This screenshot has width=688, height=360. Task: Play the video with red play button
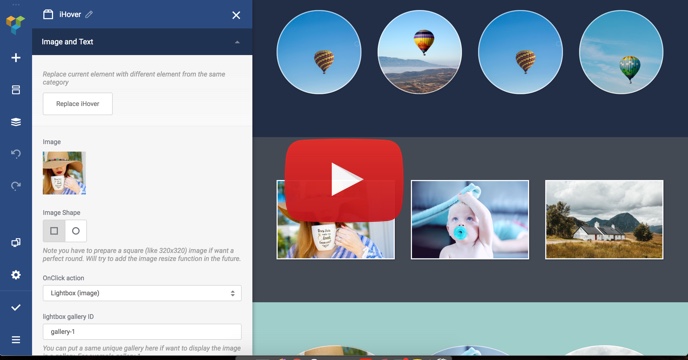(x=344, y=180)
